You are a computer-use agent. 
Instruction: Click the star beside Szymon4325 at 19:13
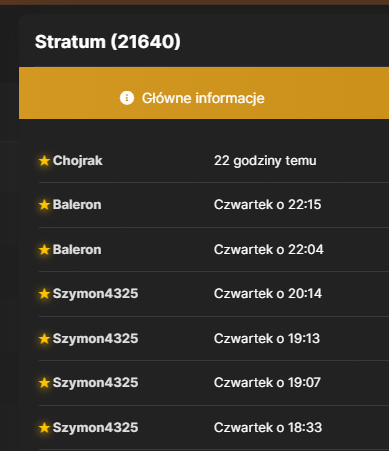pyautogui.click(x=44, y=339)
